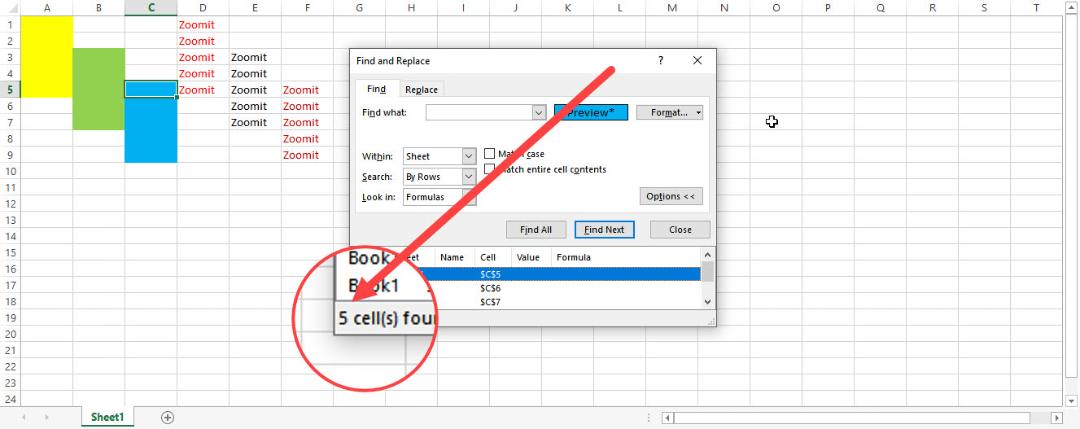Select the Sheet1 worksheet tab
The height and width of the screenshot is (429, 1080).
click(x=107, y=417)
